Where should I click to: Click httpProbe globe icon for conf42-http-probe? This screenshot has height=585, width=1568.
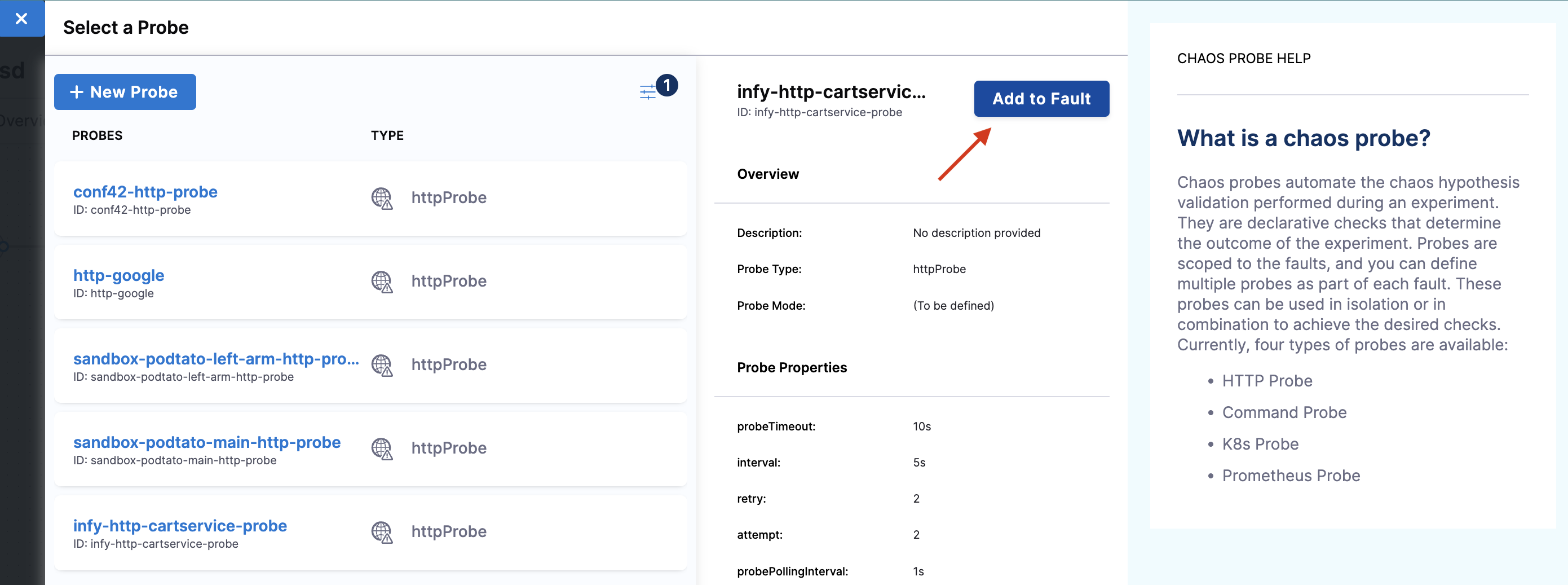pyautogui.click(x=382, y=198)
